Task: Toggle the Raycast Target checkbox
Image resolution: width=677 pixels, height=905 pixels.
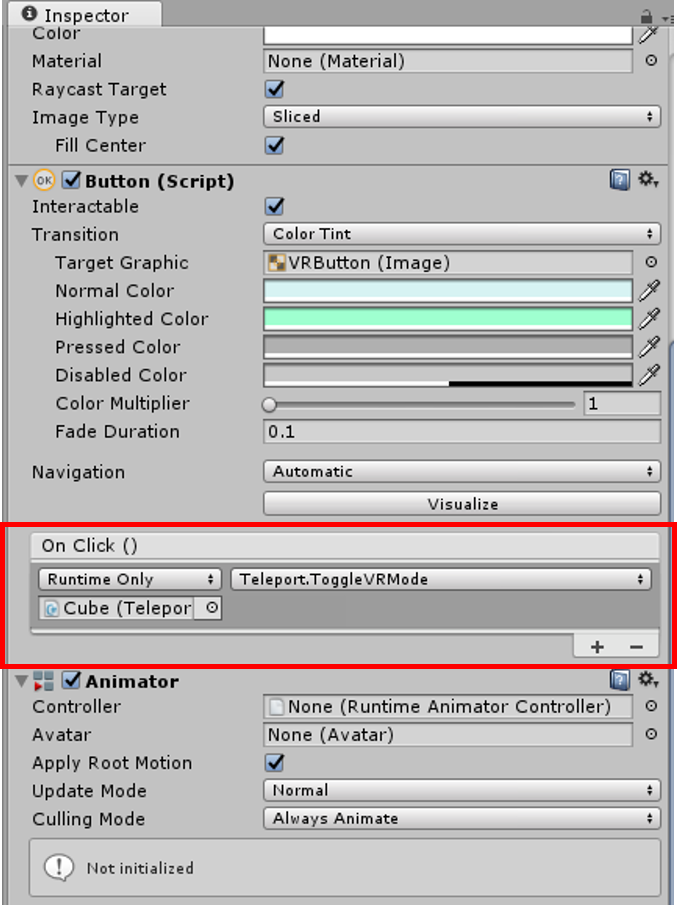Action: 274,89
